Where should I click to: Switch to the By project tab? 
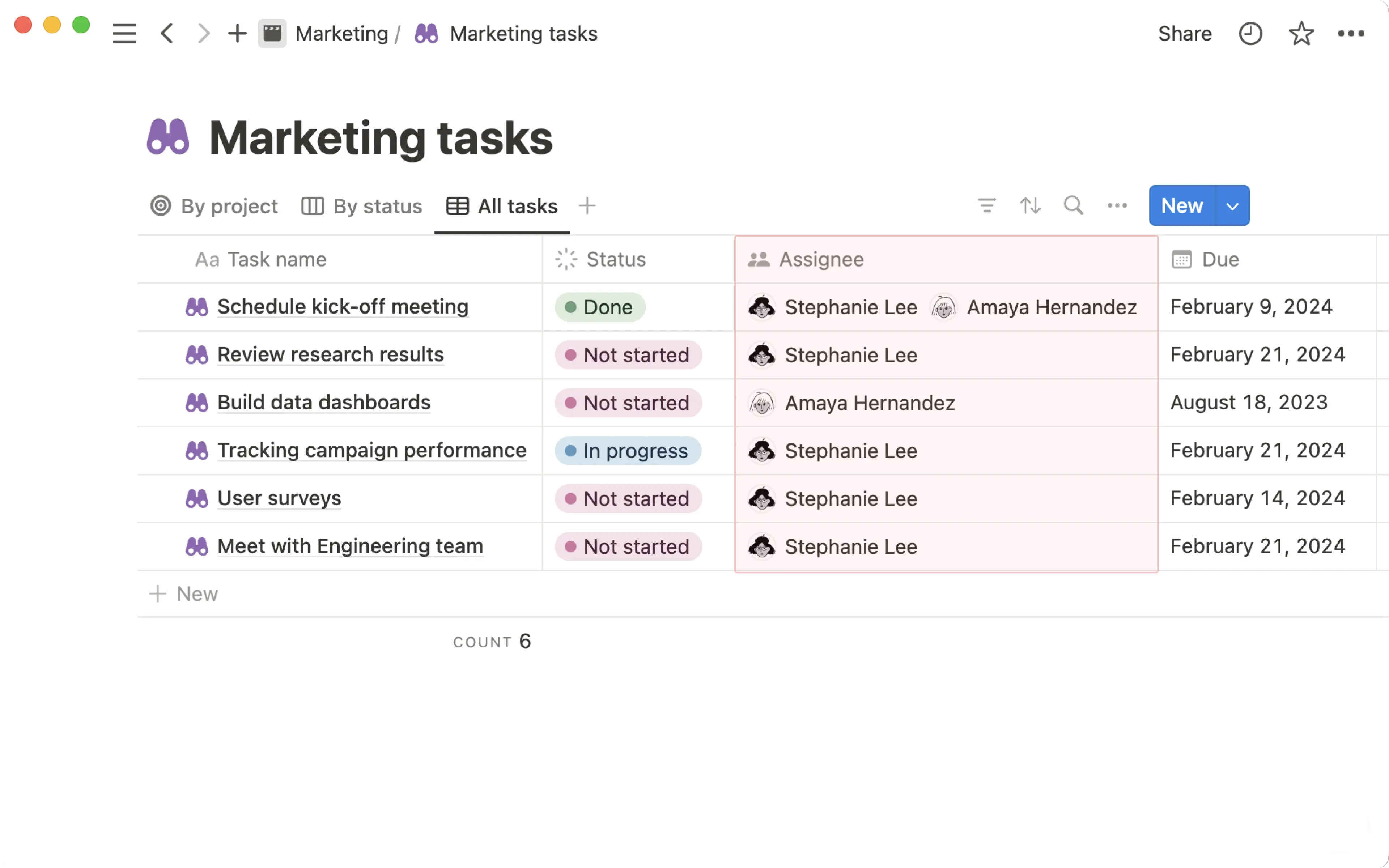[214, 206]
